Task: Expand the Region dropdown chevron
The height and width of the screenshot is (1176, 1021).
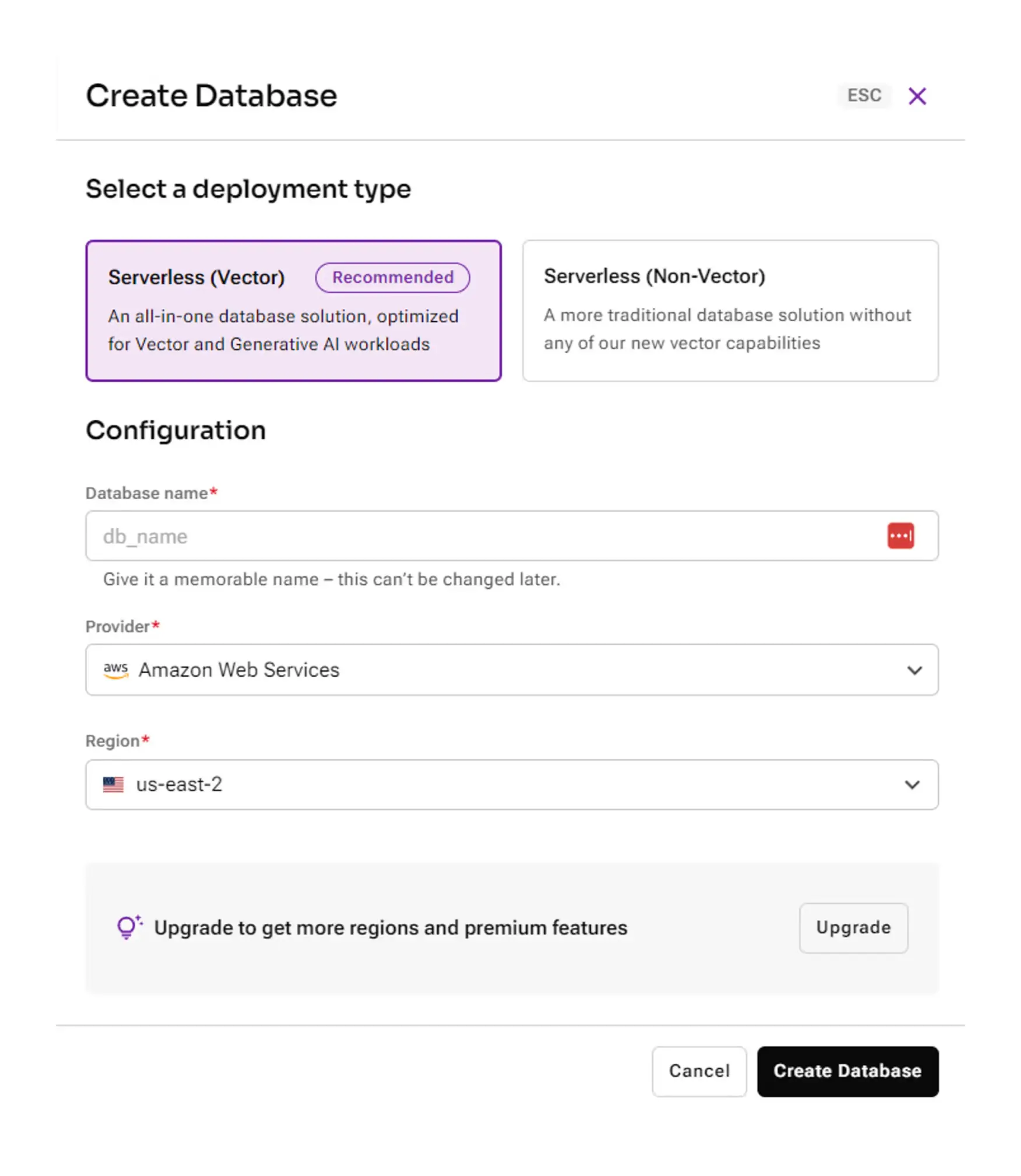Action: pyautogui.click(x=912, y=785)
